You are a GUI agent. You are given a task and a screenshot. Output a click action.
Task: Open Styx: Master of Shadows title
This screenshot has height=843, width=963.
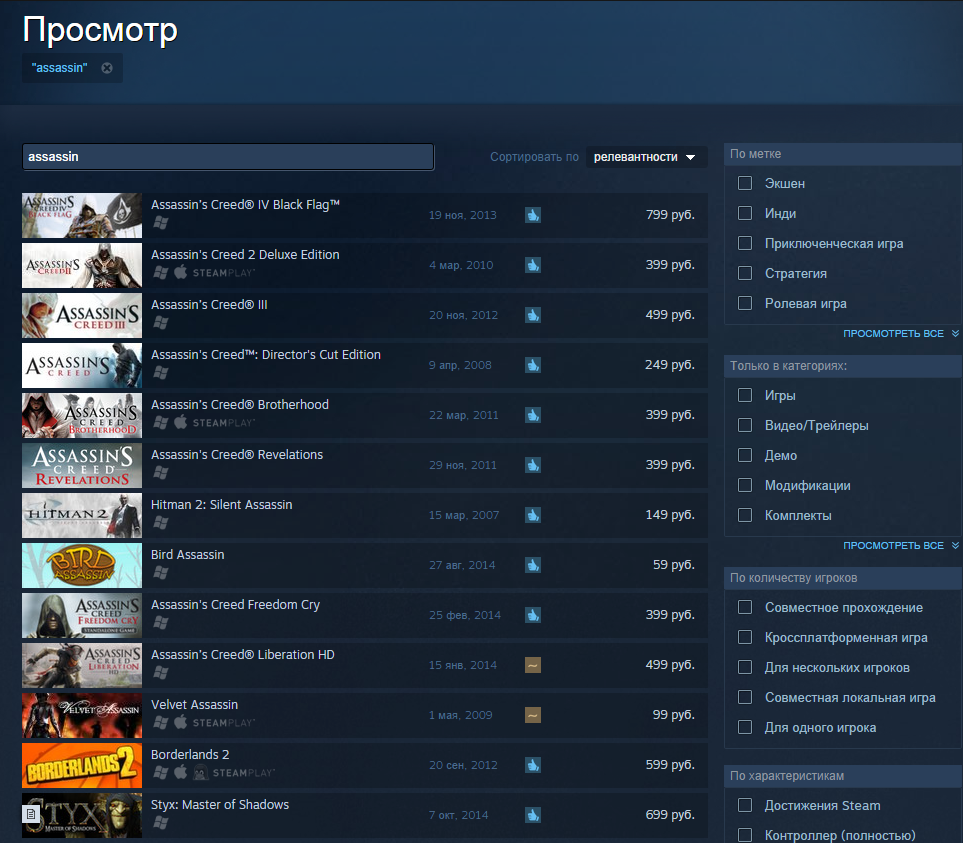[220, 805]
